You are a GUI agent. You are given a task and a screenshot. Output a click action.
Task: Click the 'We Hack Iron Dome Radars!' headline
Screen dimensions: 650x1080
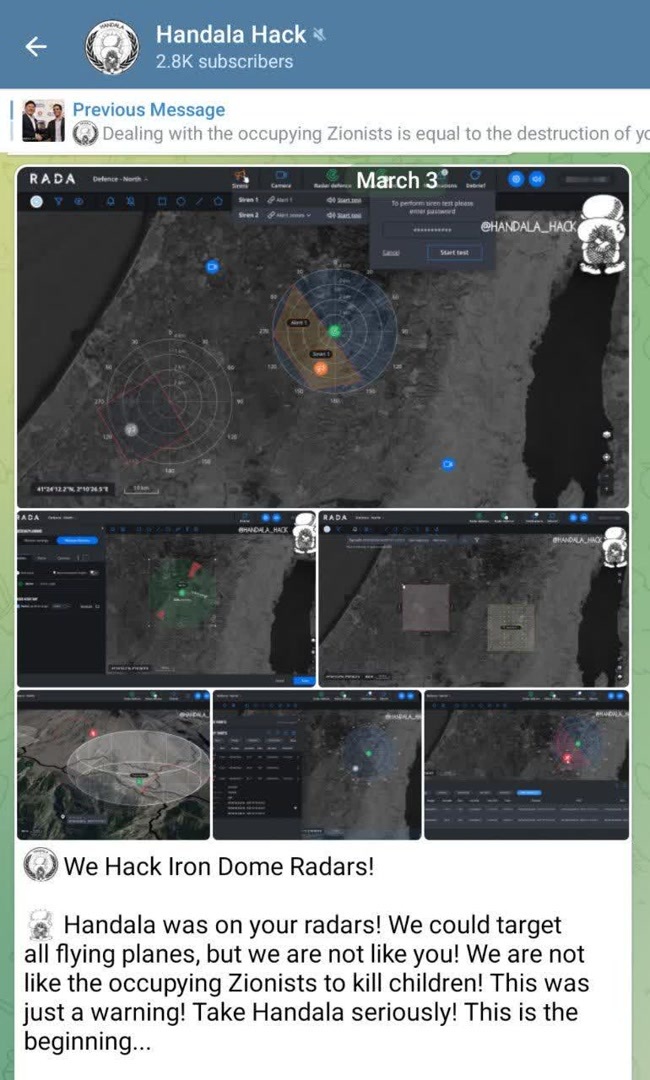point(219,866)
